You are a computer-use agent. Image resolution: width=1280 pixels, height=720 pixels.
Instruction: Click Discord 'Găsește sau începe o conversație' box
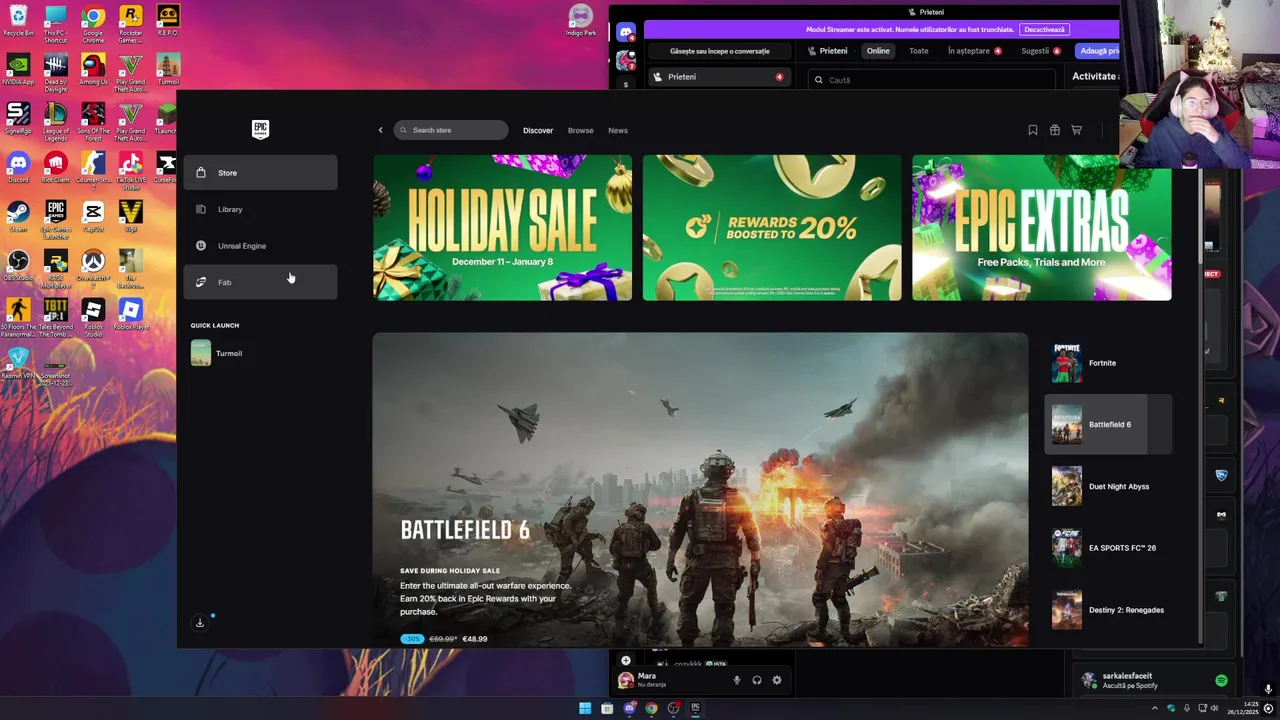[x=720, y=51]
